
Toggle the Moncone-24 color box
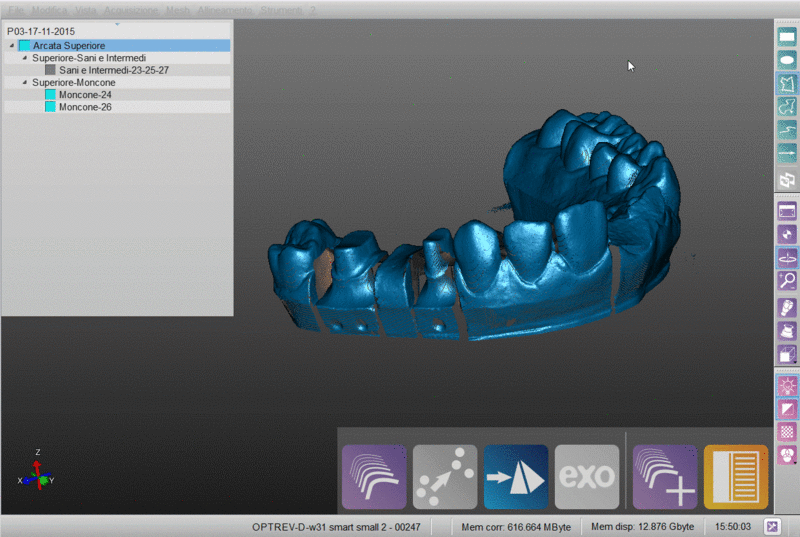pos(50,95)
